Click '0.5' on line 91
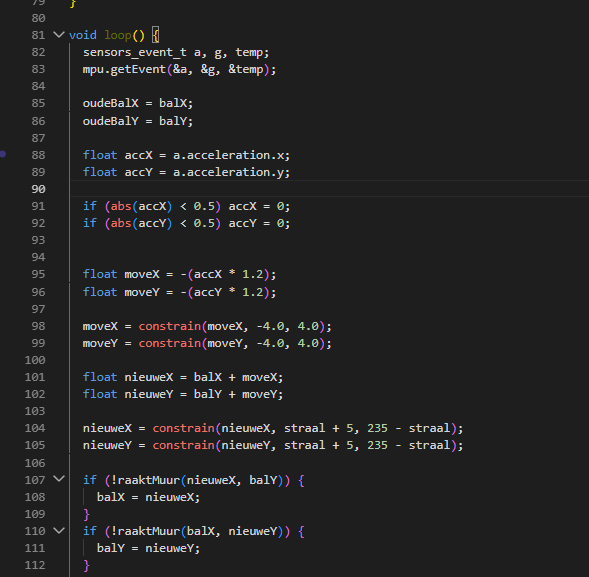Screen dimensions: 589x577 tap(204, 206)
